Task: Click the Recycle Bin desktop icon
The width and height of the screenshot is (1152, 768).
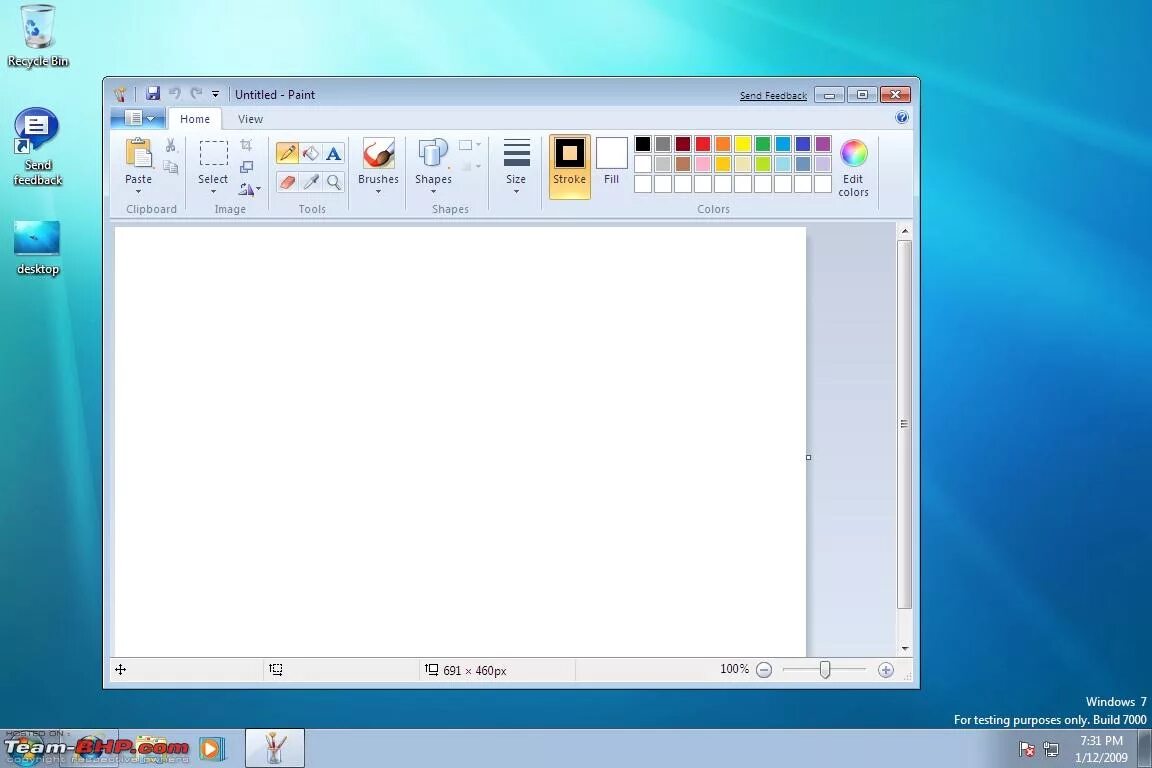Action: coord(37,35)
